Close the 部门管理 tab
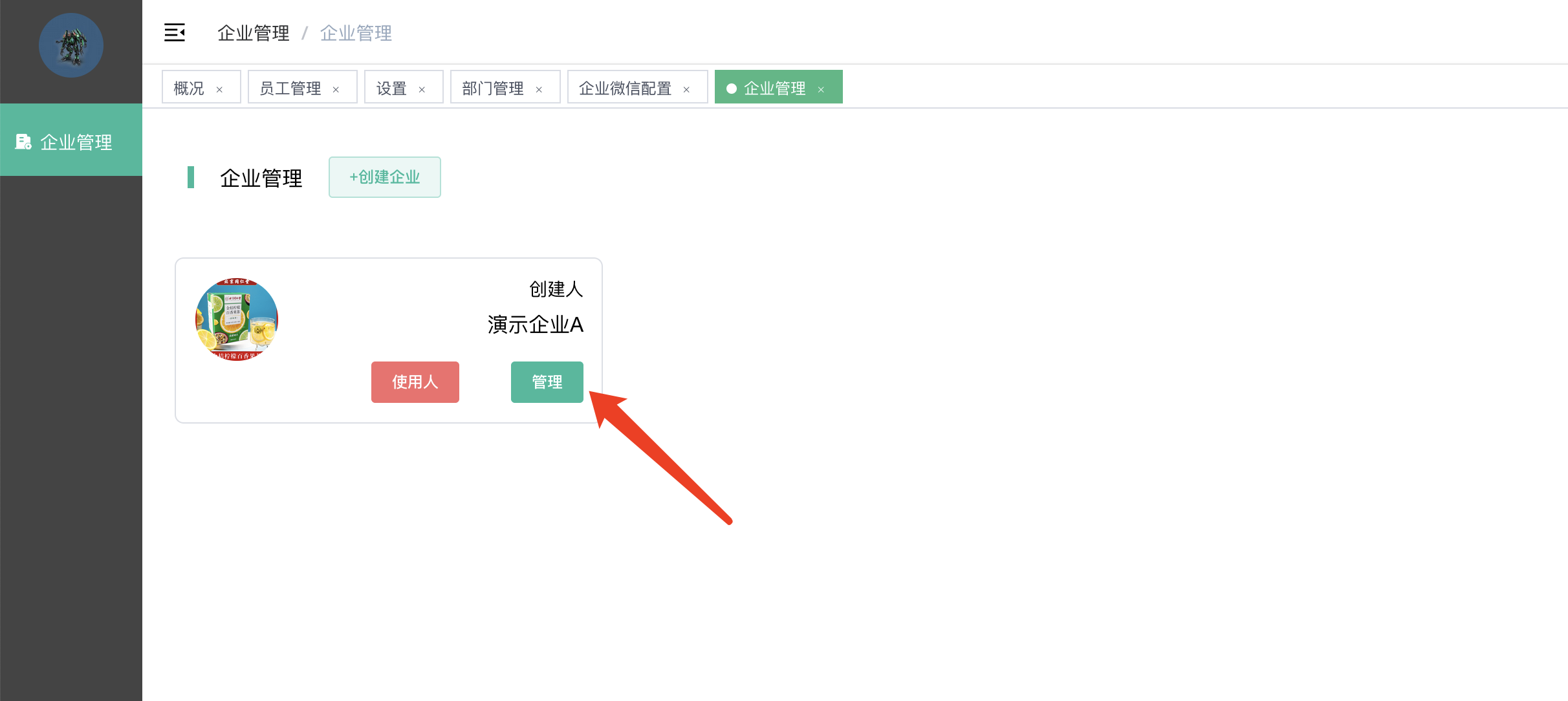The height and width of the screenshot is (701, 1568). tap(539, 89)
